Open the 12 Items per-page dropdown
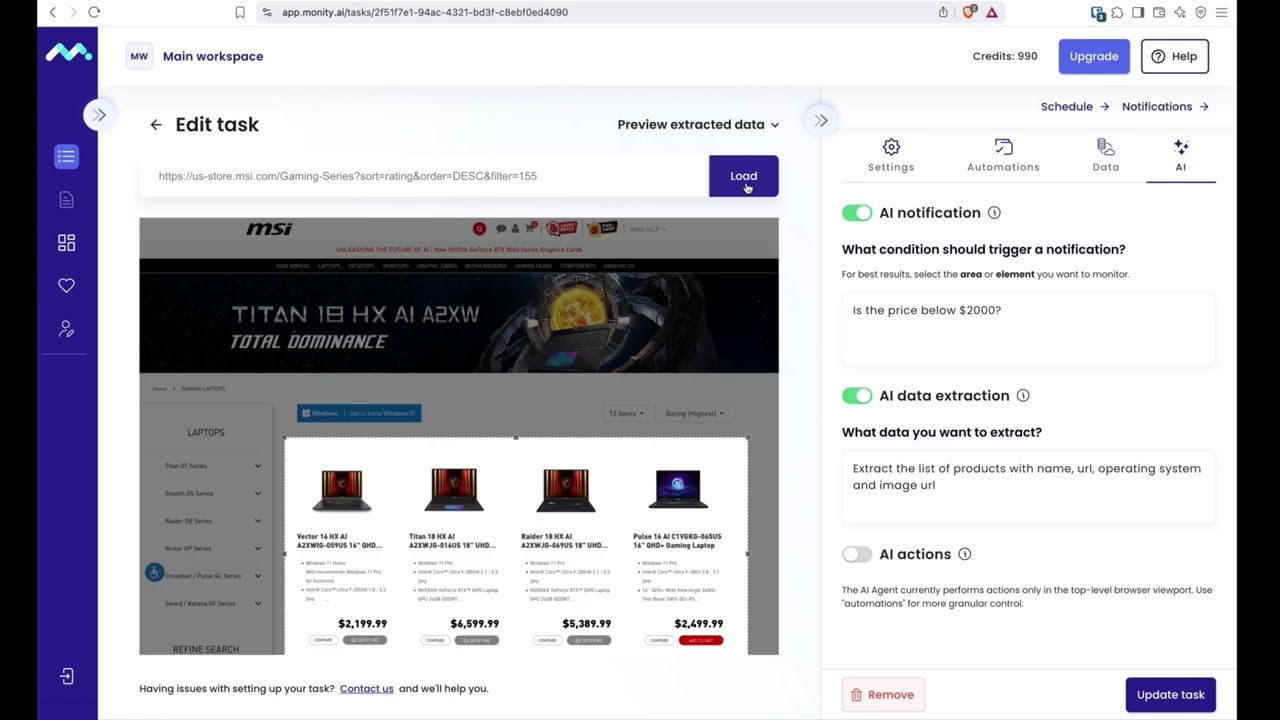The height and width of the screenshot is (720, 1280). [626, 413]
